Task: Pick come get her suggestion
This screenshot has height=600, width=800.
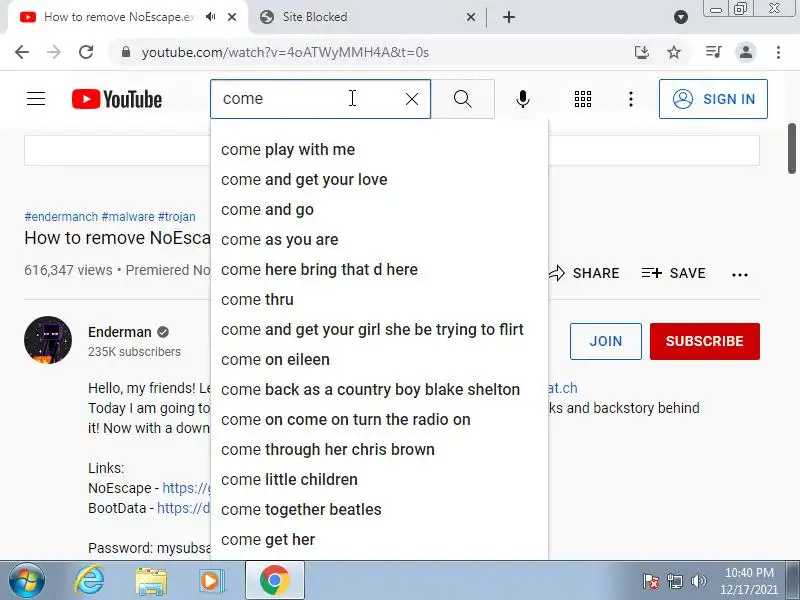Action: pos(379,540)
